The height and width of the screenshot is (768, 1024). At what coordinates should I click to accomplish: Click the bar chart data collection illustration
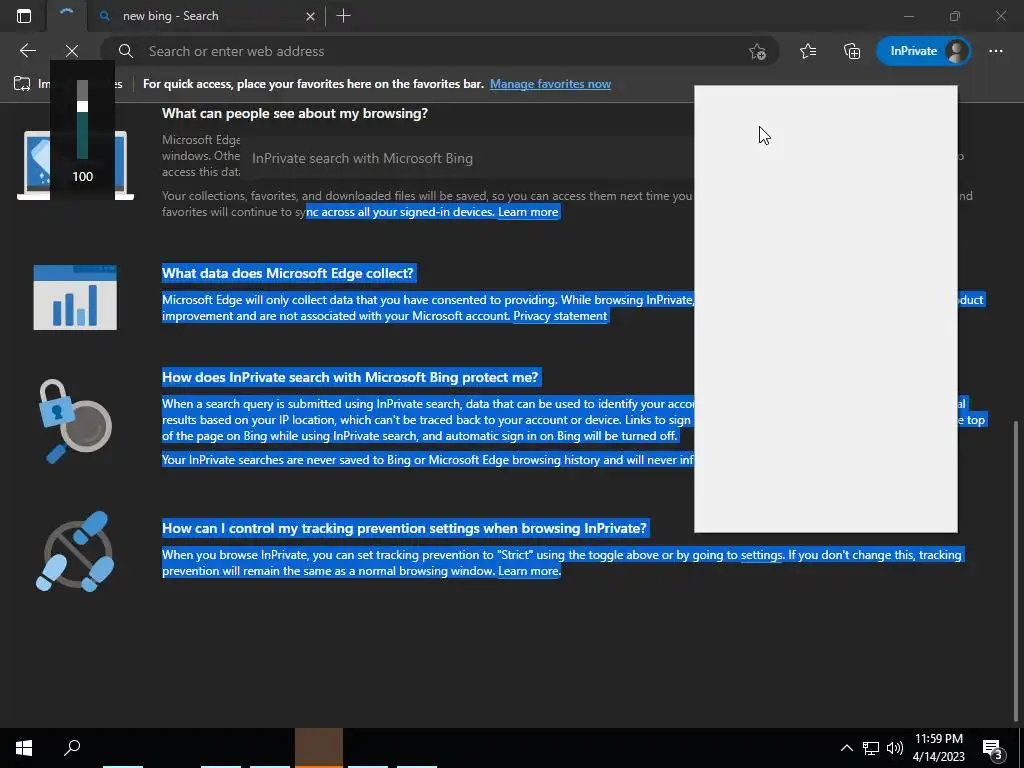75,297
